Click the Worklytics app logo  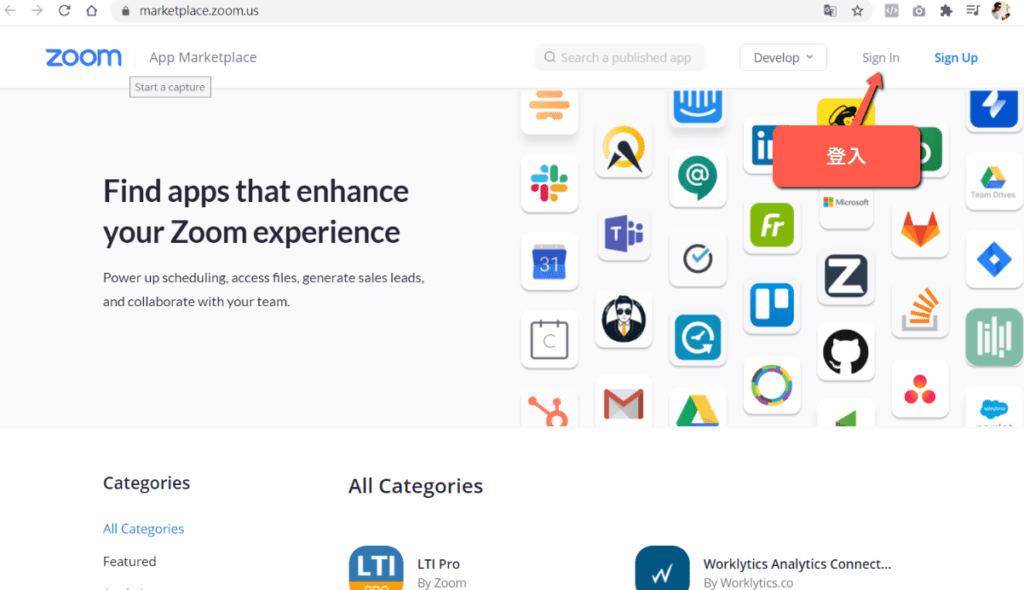coord(662,568)
